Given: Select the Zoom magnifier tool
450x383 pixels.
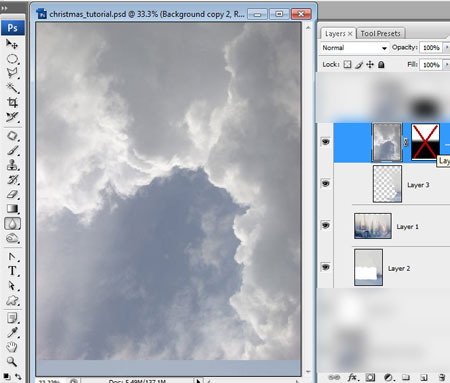Looking at the screenshot, I should (12, 362).
